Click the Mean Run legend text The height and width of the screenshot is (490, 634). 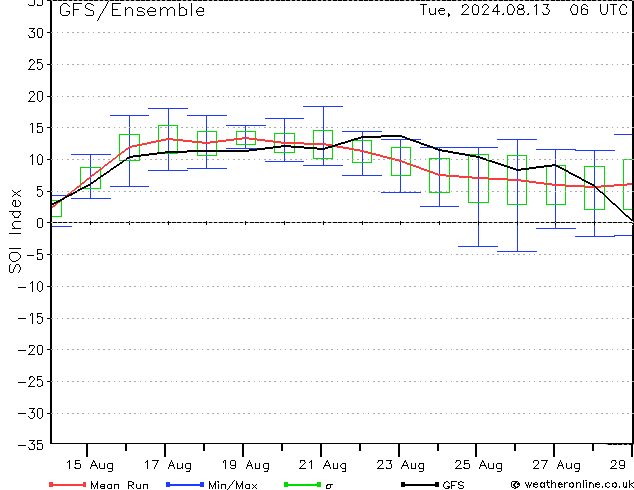pos(119,485)
